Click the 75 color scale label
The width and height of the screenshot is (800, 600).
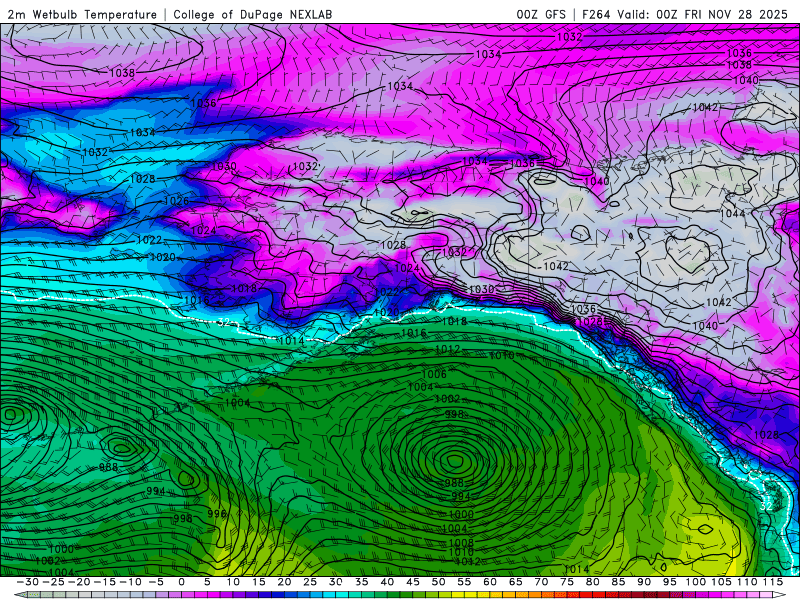567,582
